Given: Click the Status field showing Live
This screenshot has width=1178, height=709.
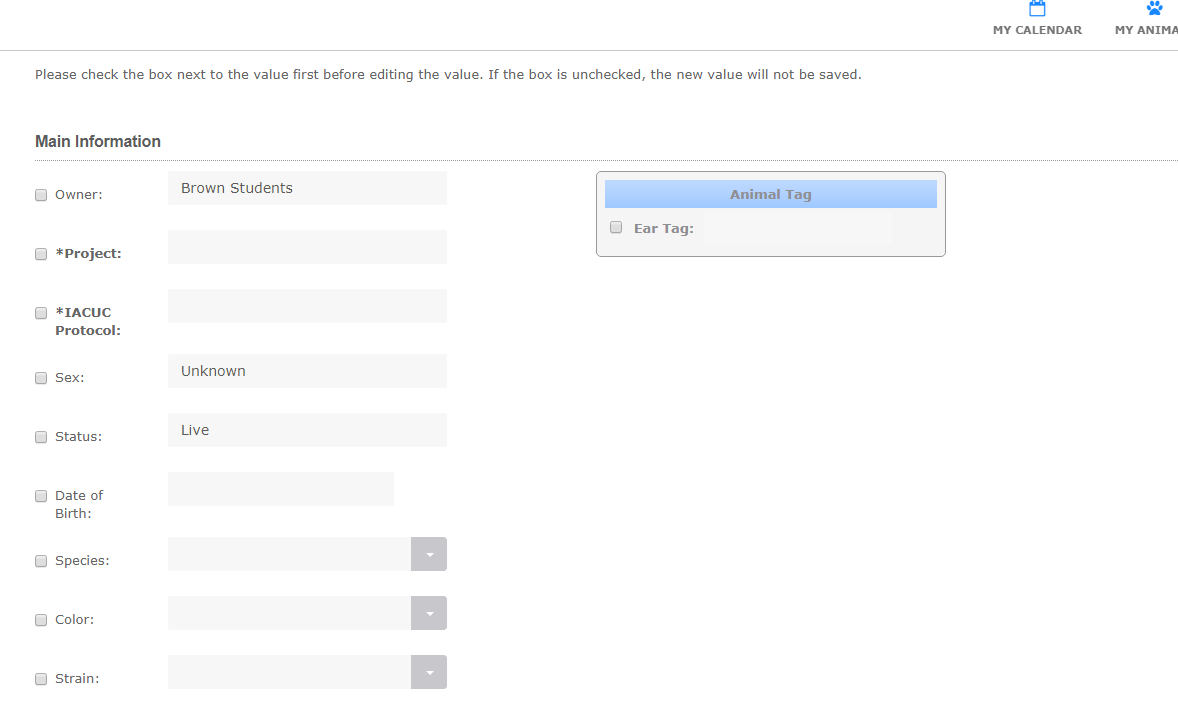Looking at the screenshot, I should tap(307, 430).
